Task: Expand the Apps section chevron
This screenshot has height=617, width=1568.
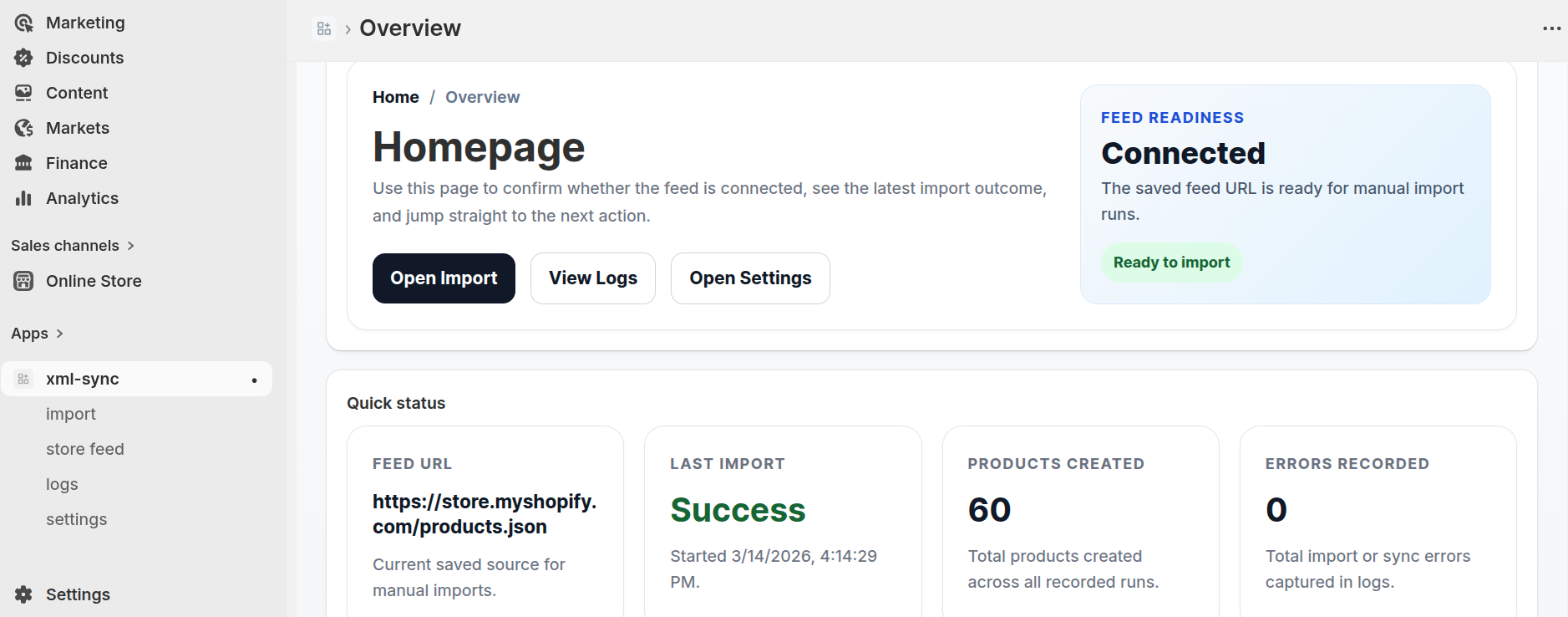Action: pos(59,334)
